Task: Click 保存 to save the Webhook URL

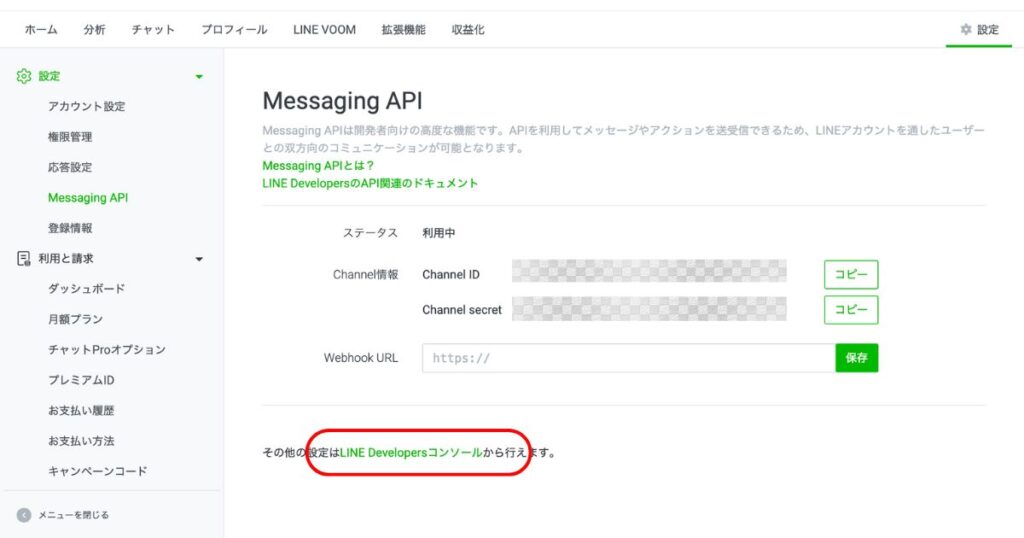Action: coord(857,358)
